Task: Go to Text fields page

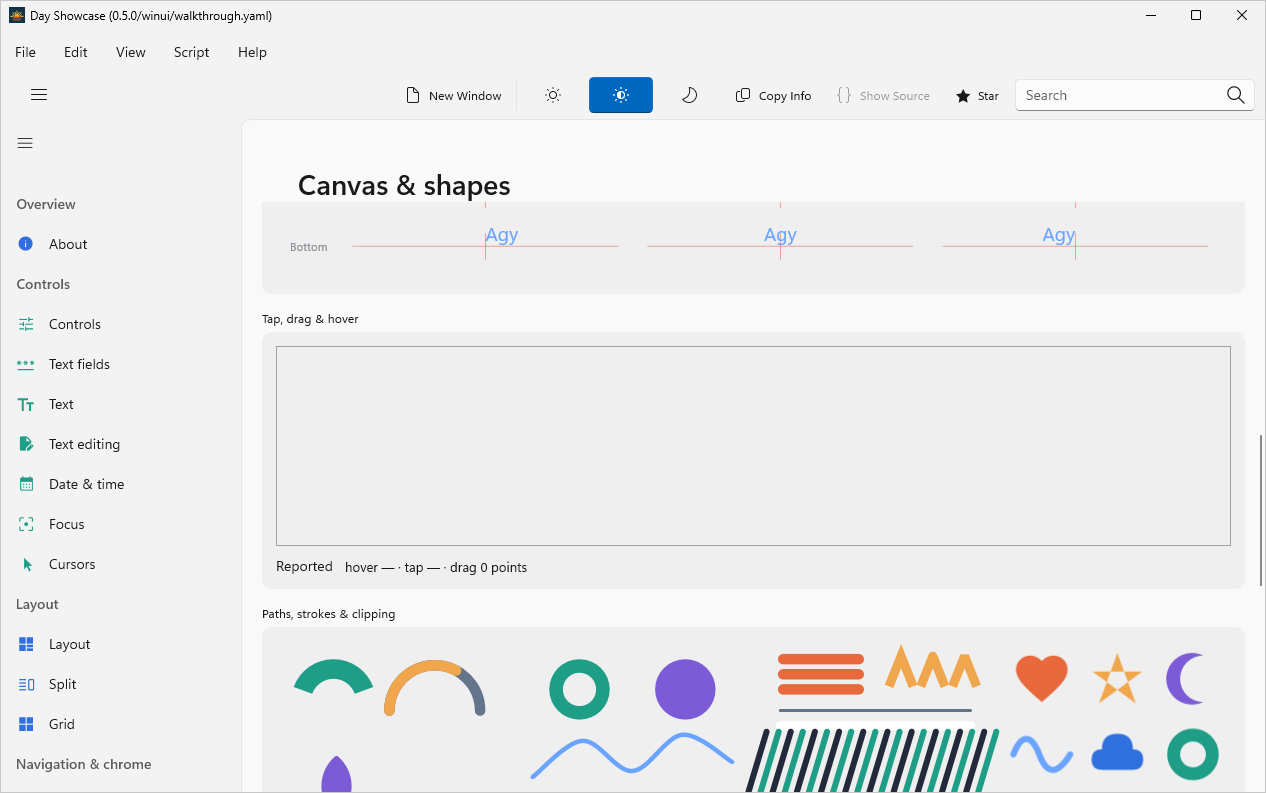Action: [x=121, y=364]
